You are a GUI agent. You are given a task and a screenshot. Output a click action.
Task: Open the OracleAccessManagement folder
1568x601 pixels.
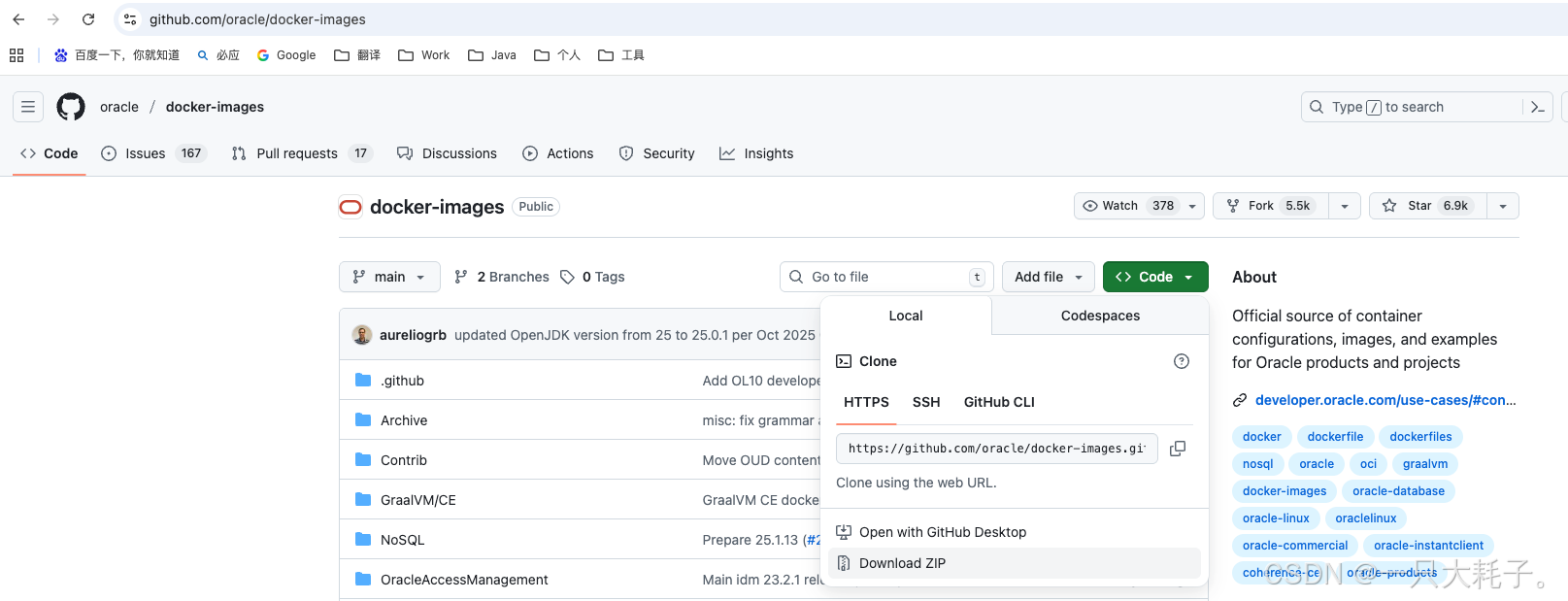tap(464, 580)
